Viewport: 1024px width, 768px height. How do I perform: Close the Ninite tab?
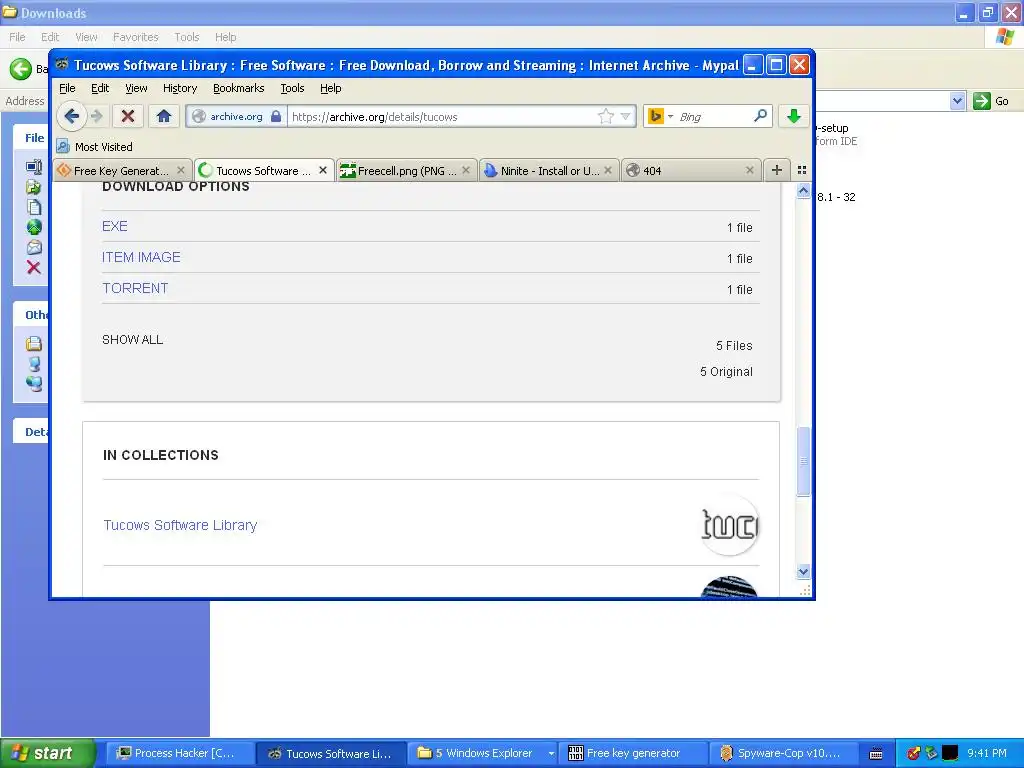[608, 170]
